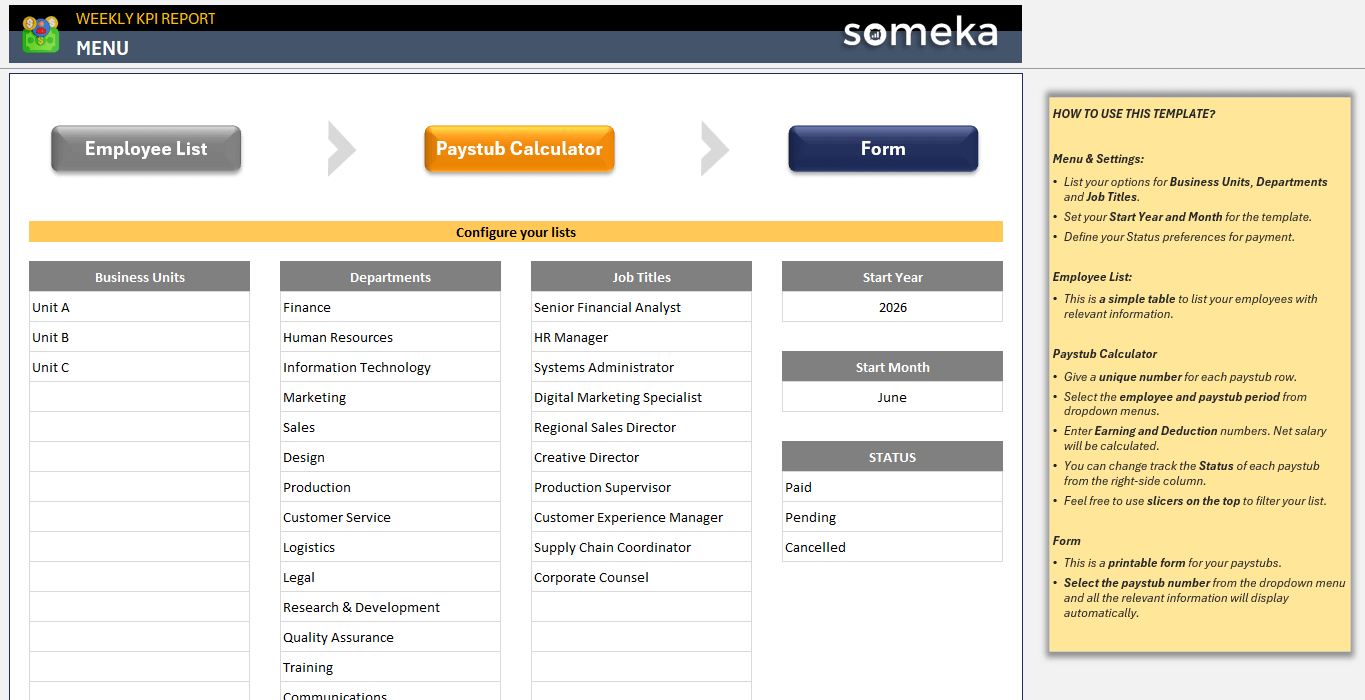
Task: Select the Business Units column header
Action: 139,277
